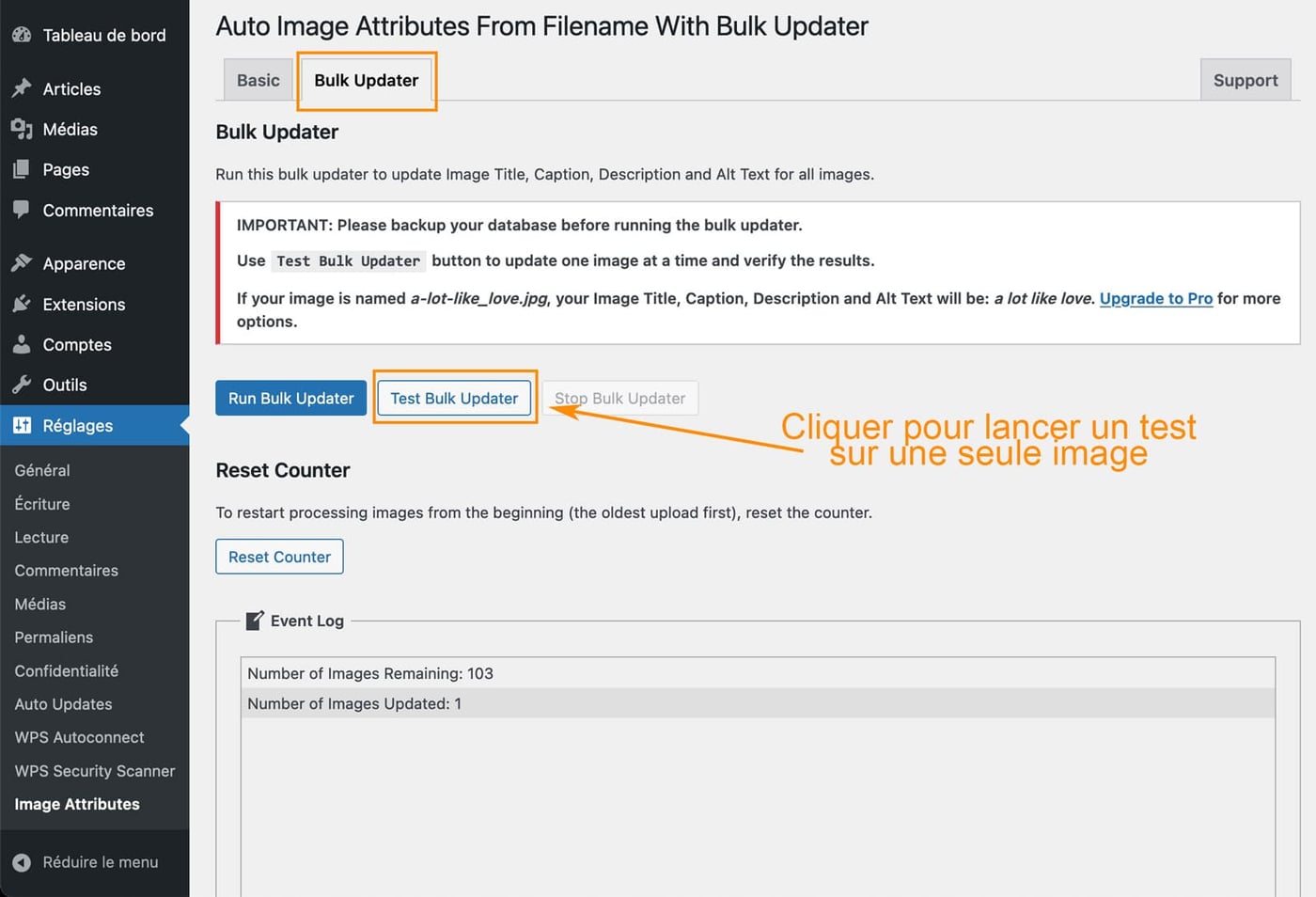
Task: Click the Outils wrench icon
Action: 22,385
